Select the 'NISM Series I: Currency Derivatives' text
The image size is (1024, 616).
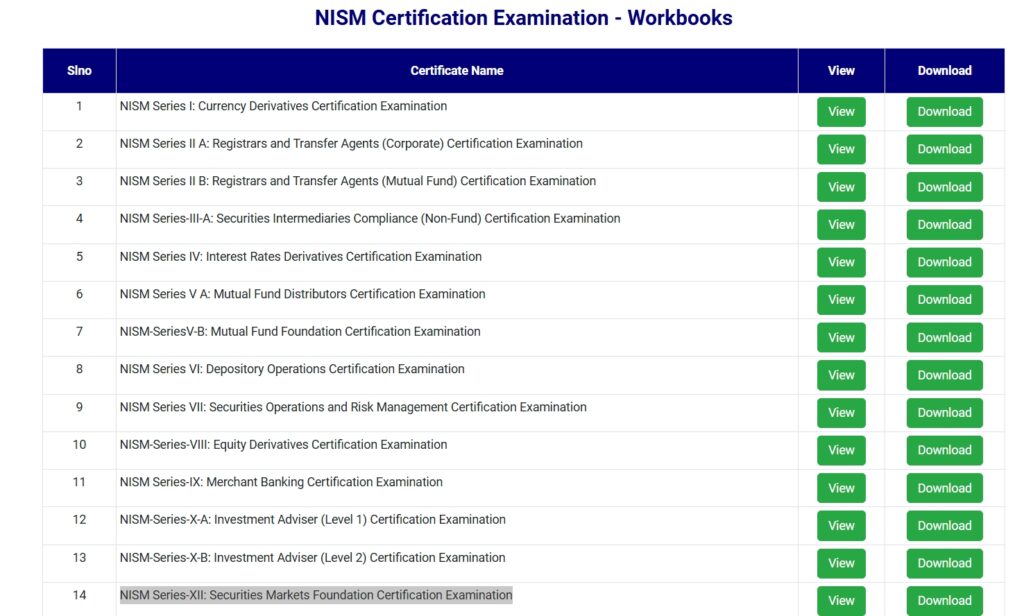(x=283, y=106)
